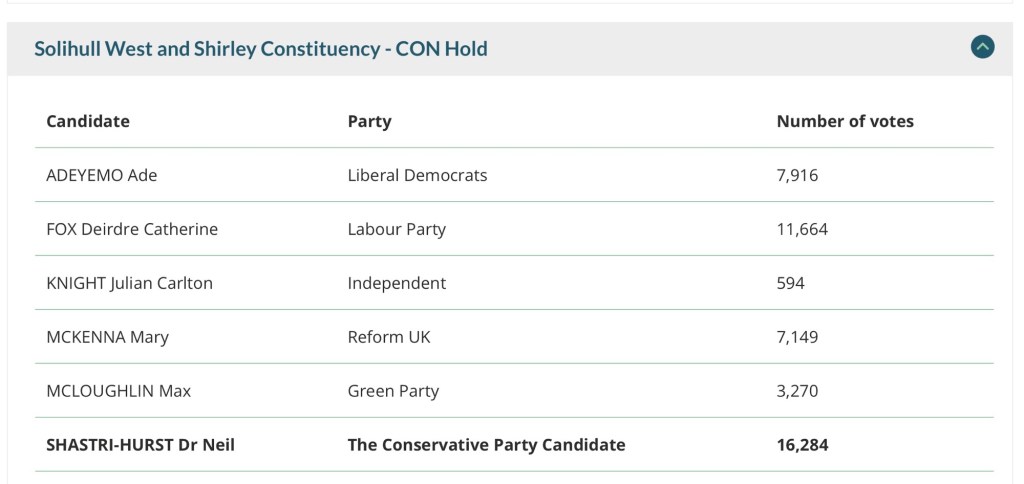Click the Number of votes column header

845,121
